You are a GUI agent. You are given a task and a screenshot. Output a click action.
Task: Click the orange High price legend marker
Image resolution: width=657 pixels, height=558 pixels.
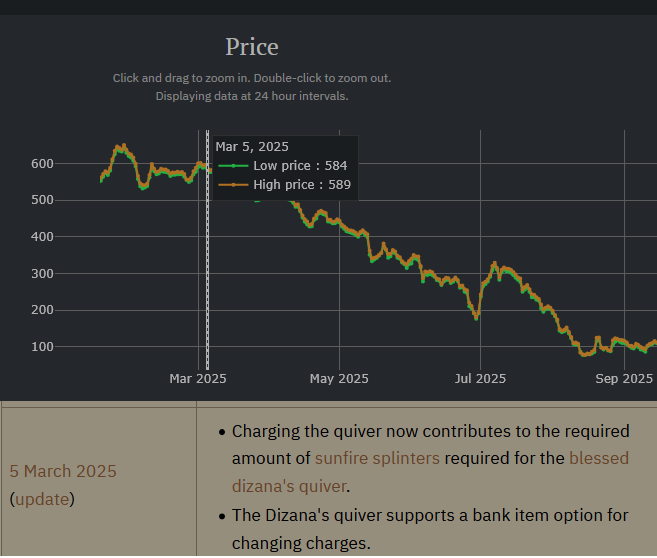click(x=233, y=185)
